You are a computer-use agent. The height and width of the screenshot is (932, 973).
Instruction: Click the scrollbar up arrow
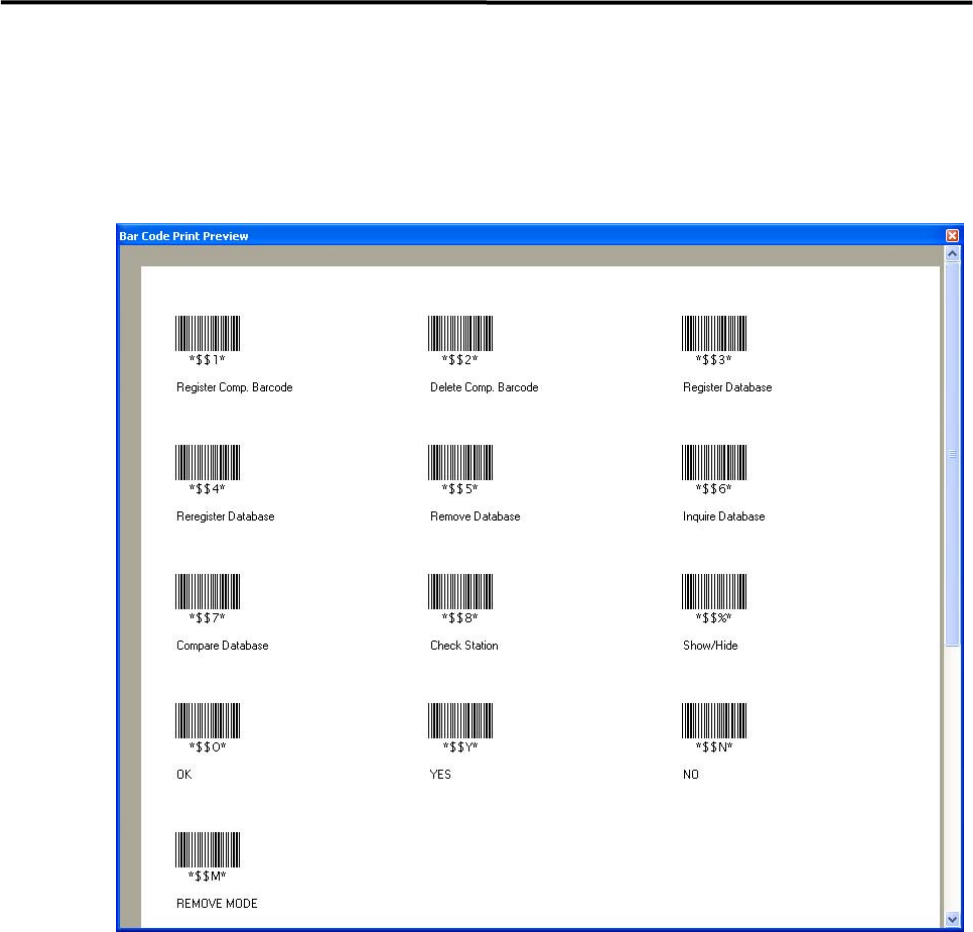coord(952,254)
